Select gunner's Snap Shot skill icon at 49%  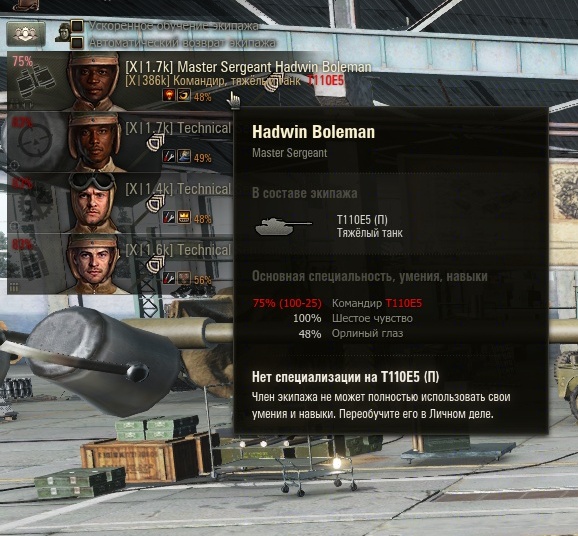pyautogui.click(x=184, y=157)
